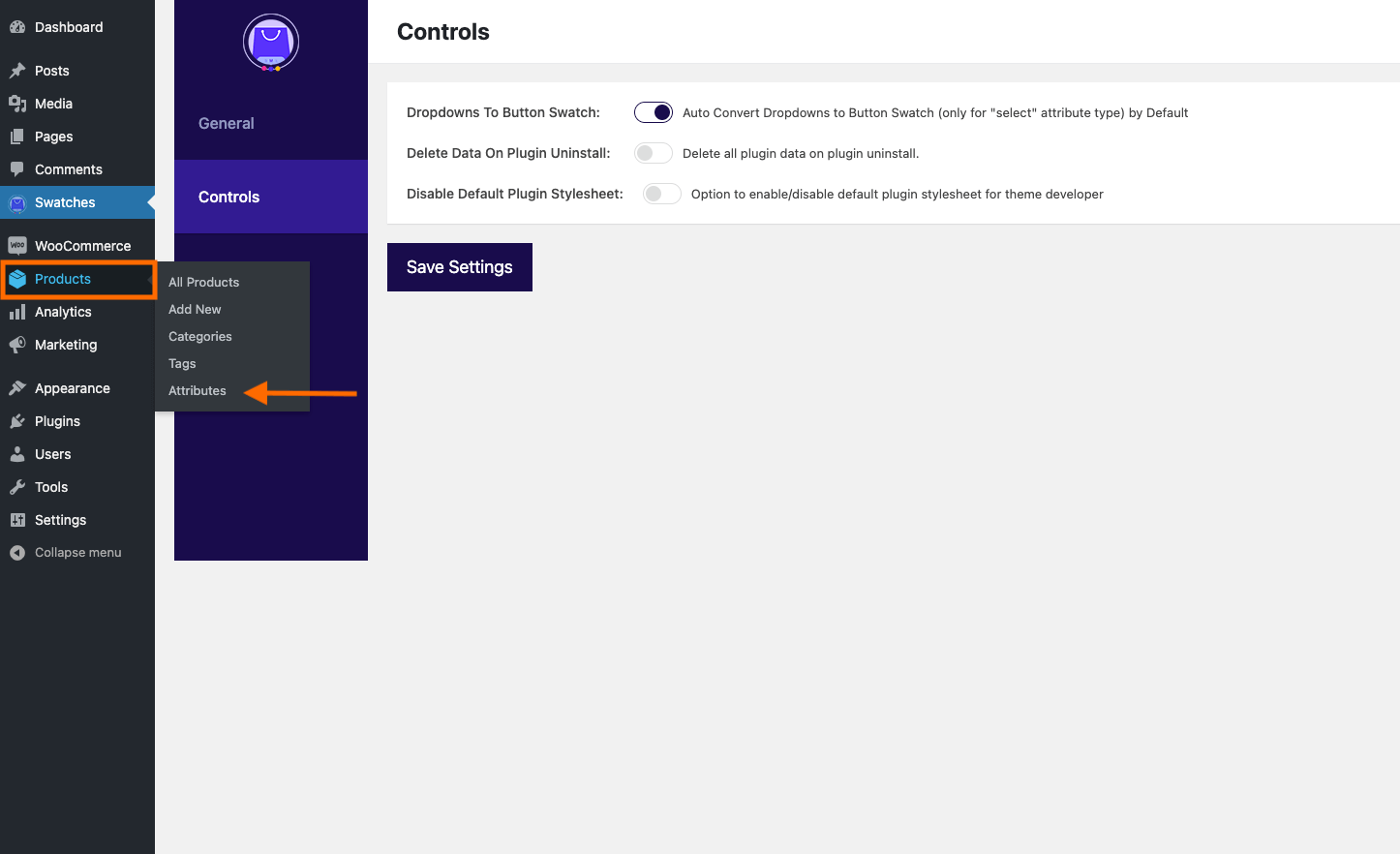Enable Delete Data On Plugin Uninstall
1400x854 pixels.
(x=654, y=153)
